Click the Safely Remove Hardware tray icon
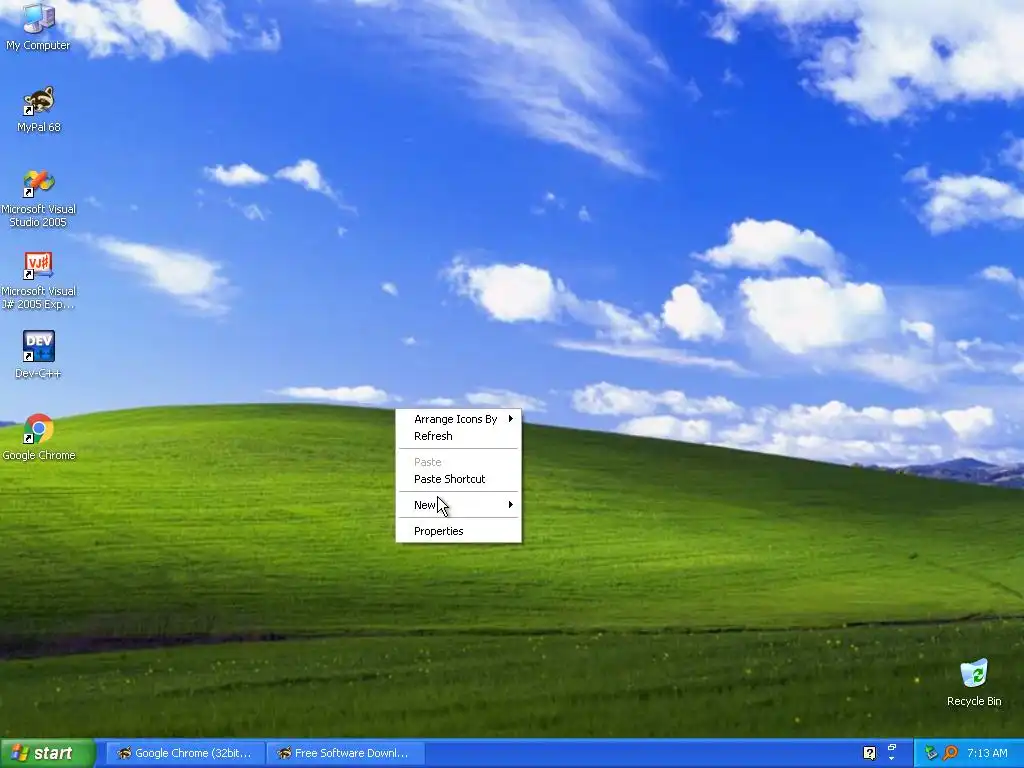 tap(931, 753)
